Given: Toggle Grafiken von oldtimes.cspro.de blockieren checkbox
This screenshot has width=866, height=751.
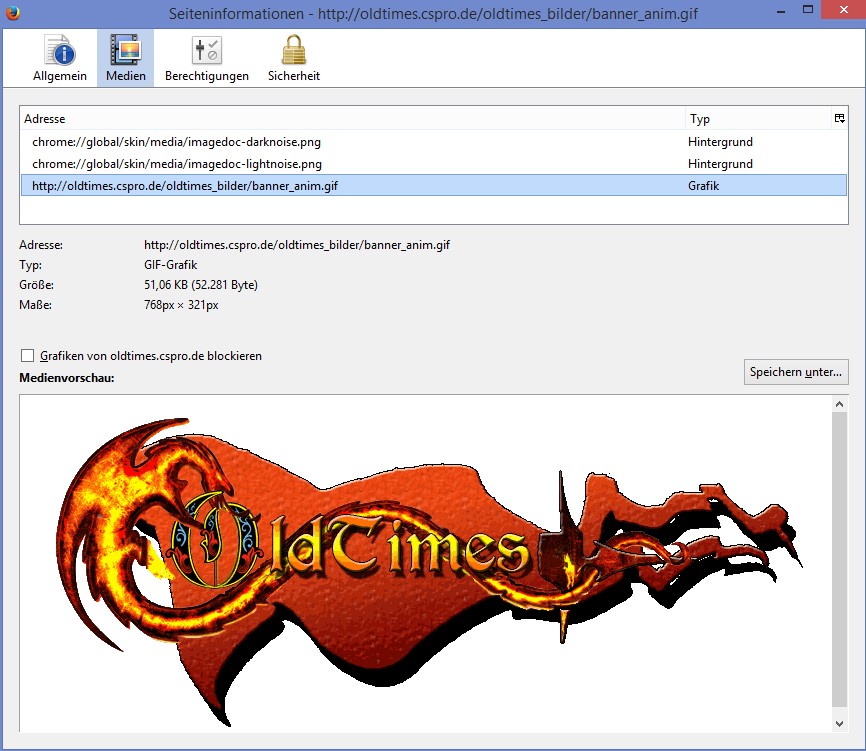Looking at the screenshot, I should coord(27,356).
